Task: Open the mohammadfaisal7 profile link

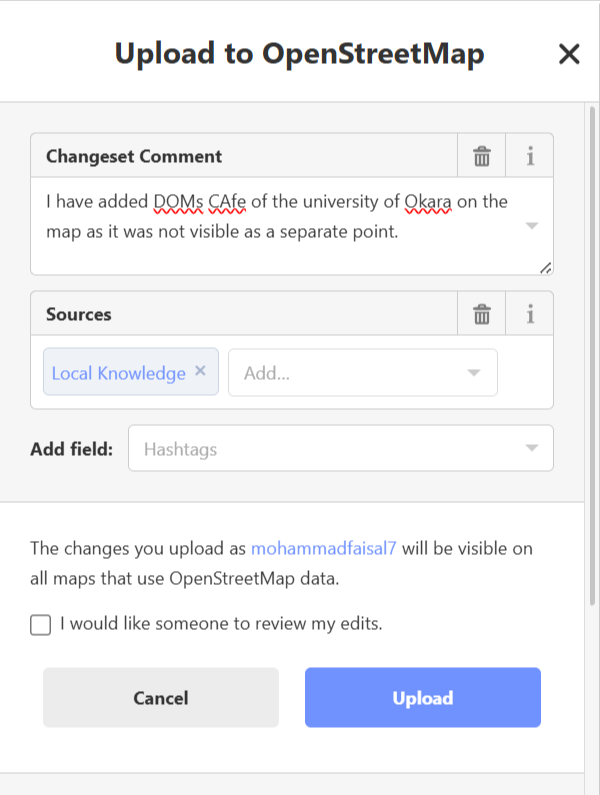Action: (323, 548)
